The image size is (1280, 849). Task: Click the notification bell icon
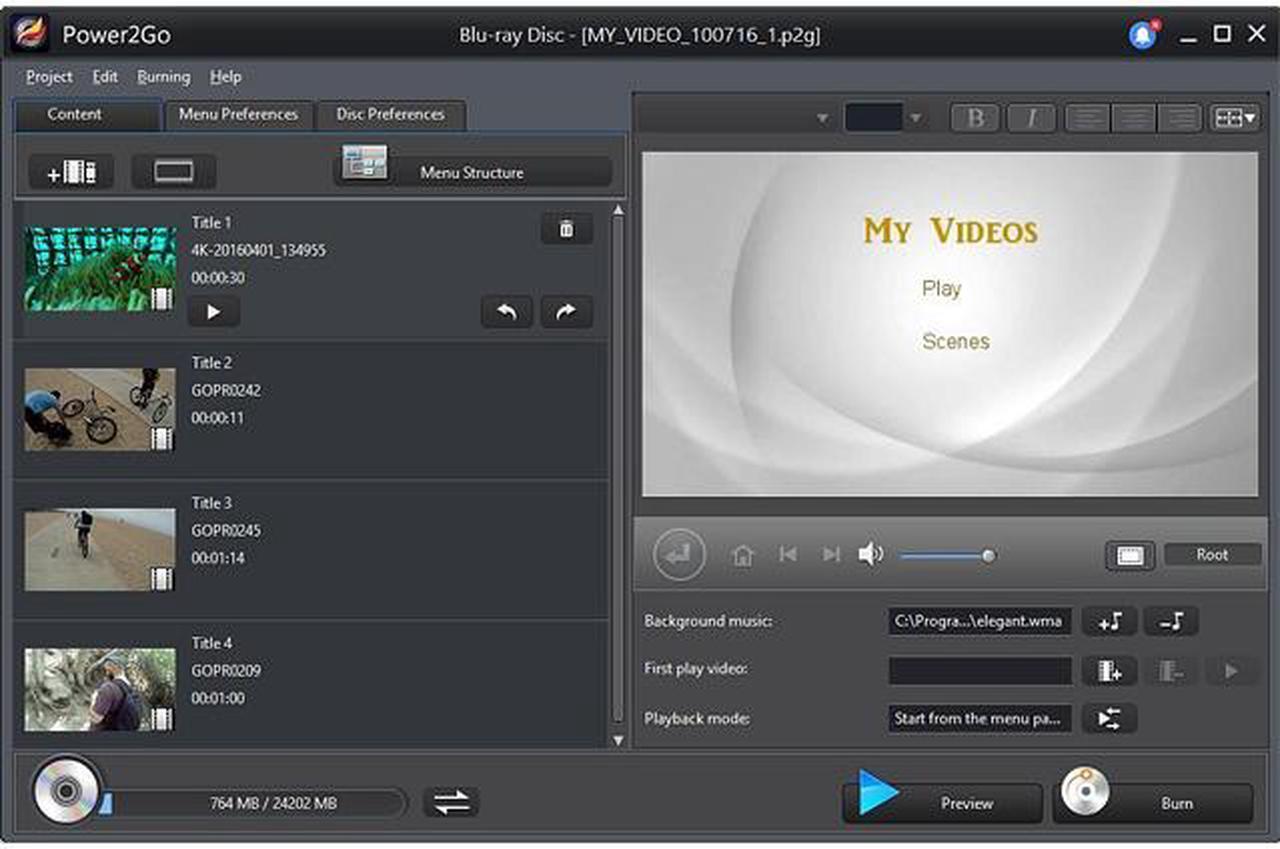pyautogui.click(x=1142, y=35)
